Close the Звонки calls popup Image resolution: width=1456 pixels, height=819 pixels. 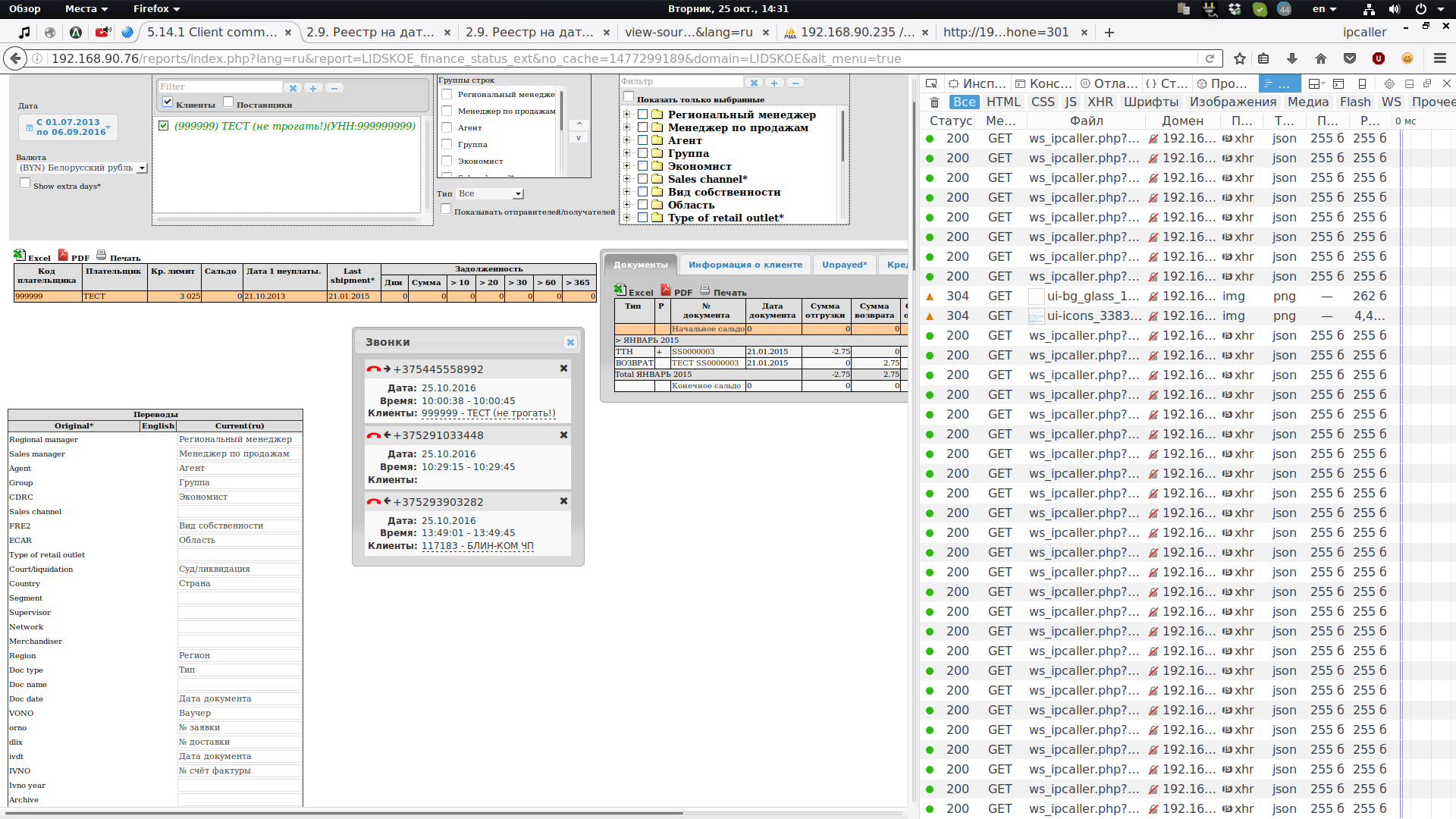click(x=570, y=342)
